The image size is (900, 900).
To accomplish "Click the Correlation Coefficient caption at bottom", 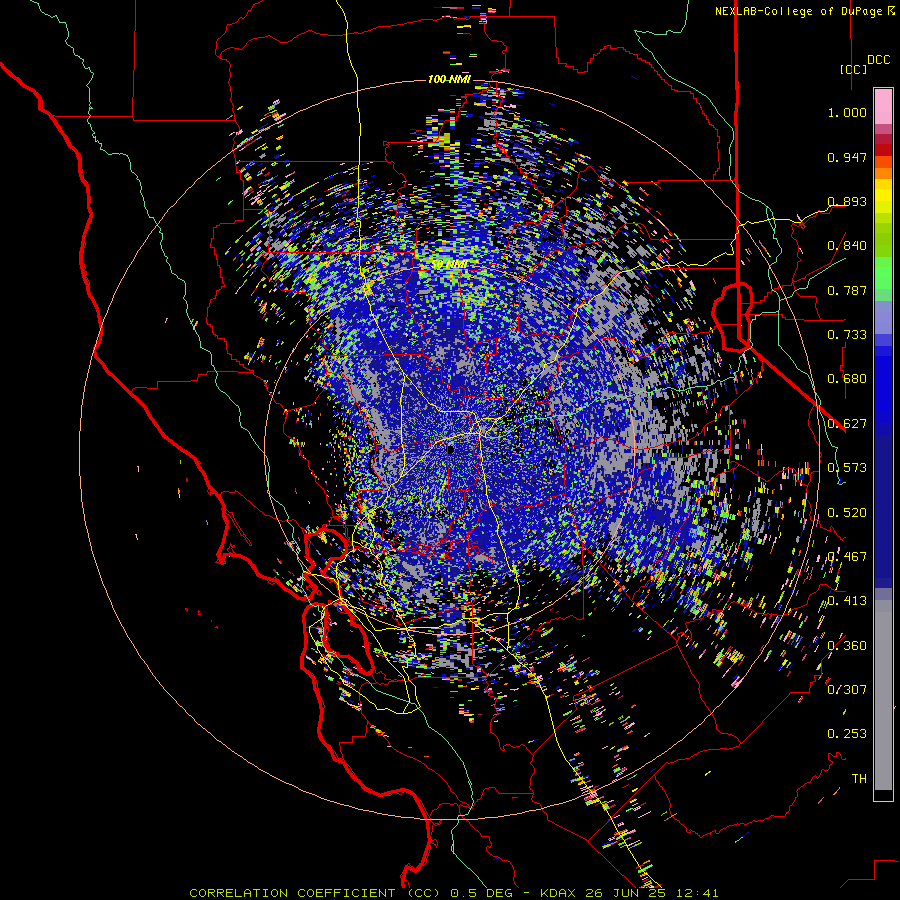I will tap(453, 893).
